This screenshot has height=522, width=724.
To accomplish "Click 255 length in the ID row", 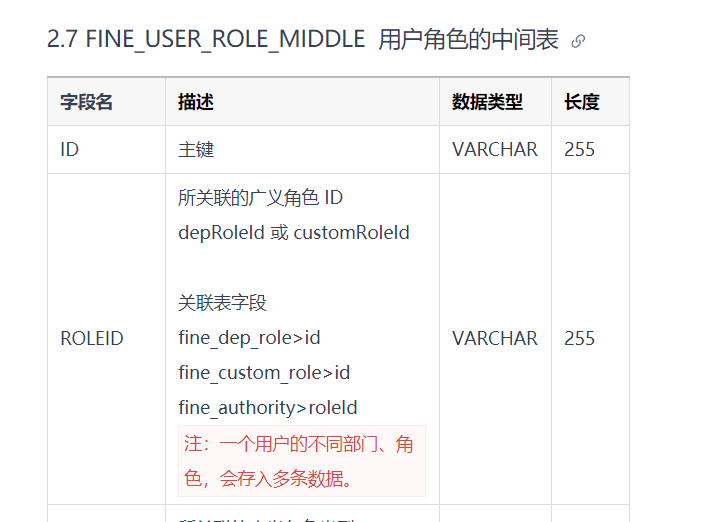I will pyautogui.click(x=579, y=150).
